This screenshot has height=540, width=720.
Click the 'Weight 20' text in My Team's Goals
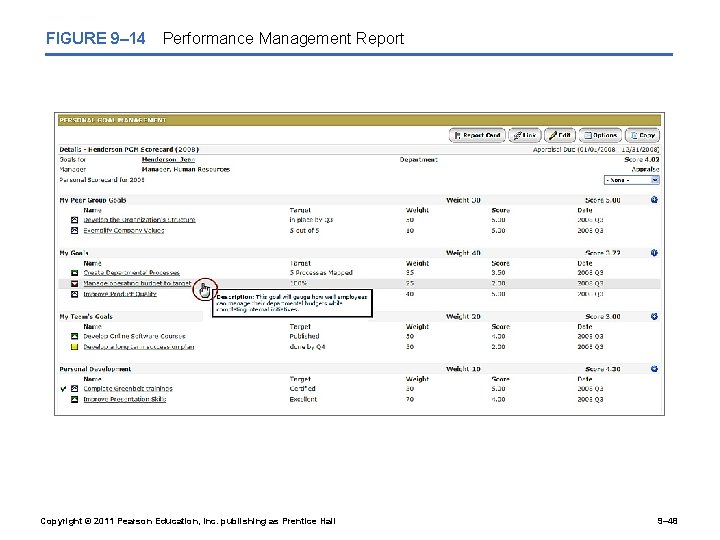click(463, 316)
